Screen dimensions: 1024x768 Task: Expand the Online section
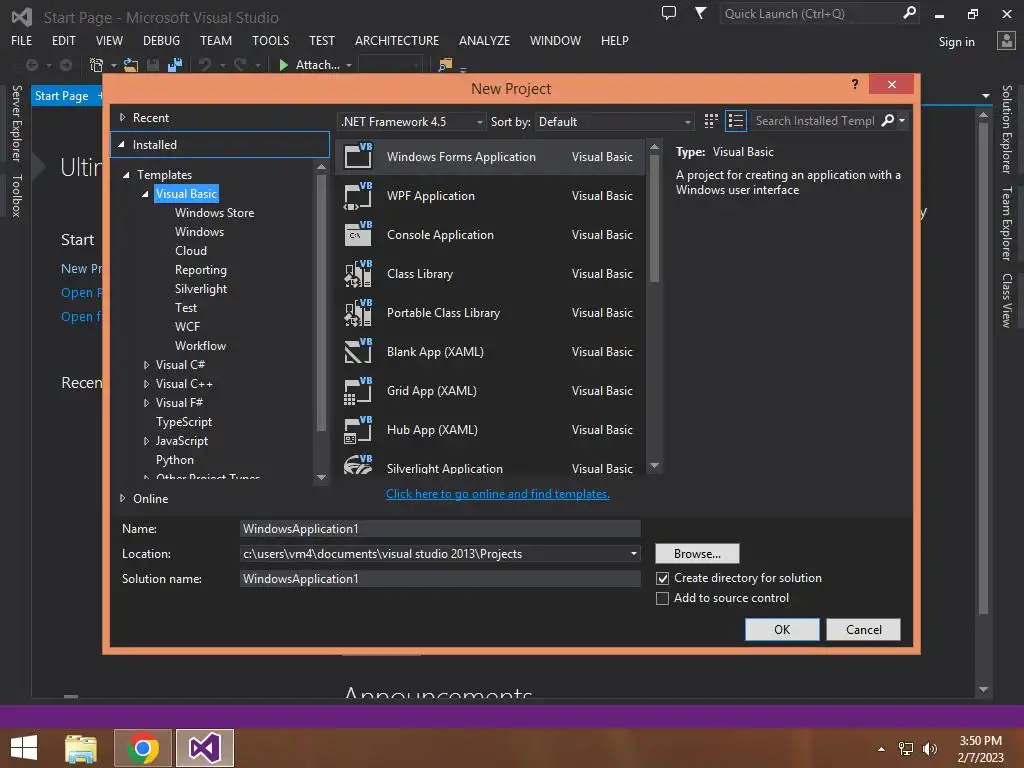click(x=122, y=498)
